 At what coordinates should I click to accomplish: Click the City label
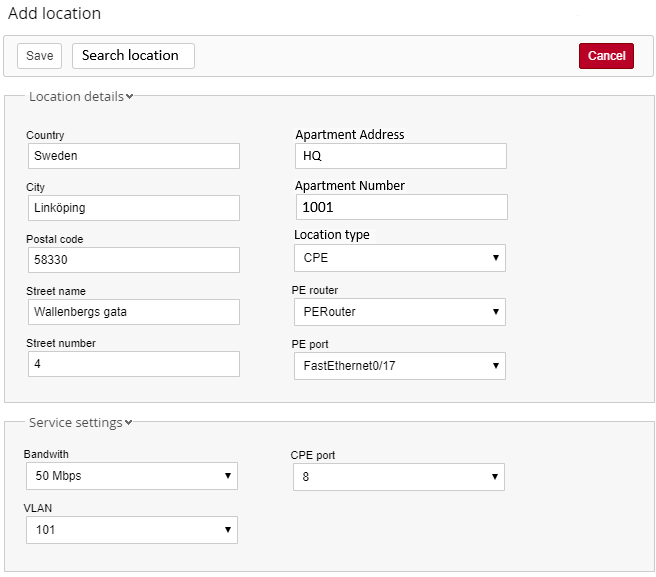(35, 187)
